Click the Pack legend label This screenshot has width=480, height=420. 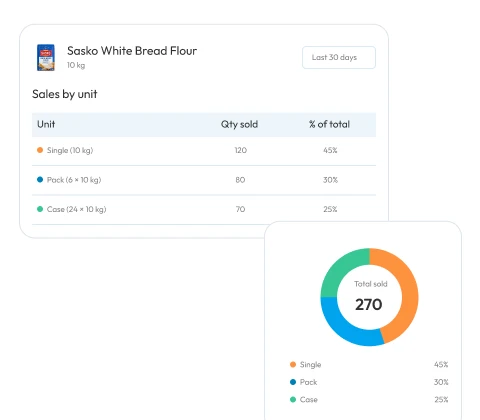coord(308,382)
